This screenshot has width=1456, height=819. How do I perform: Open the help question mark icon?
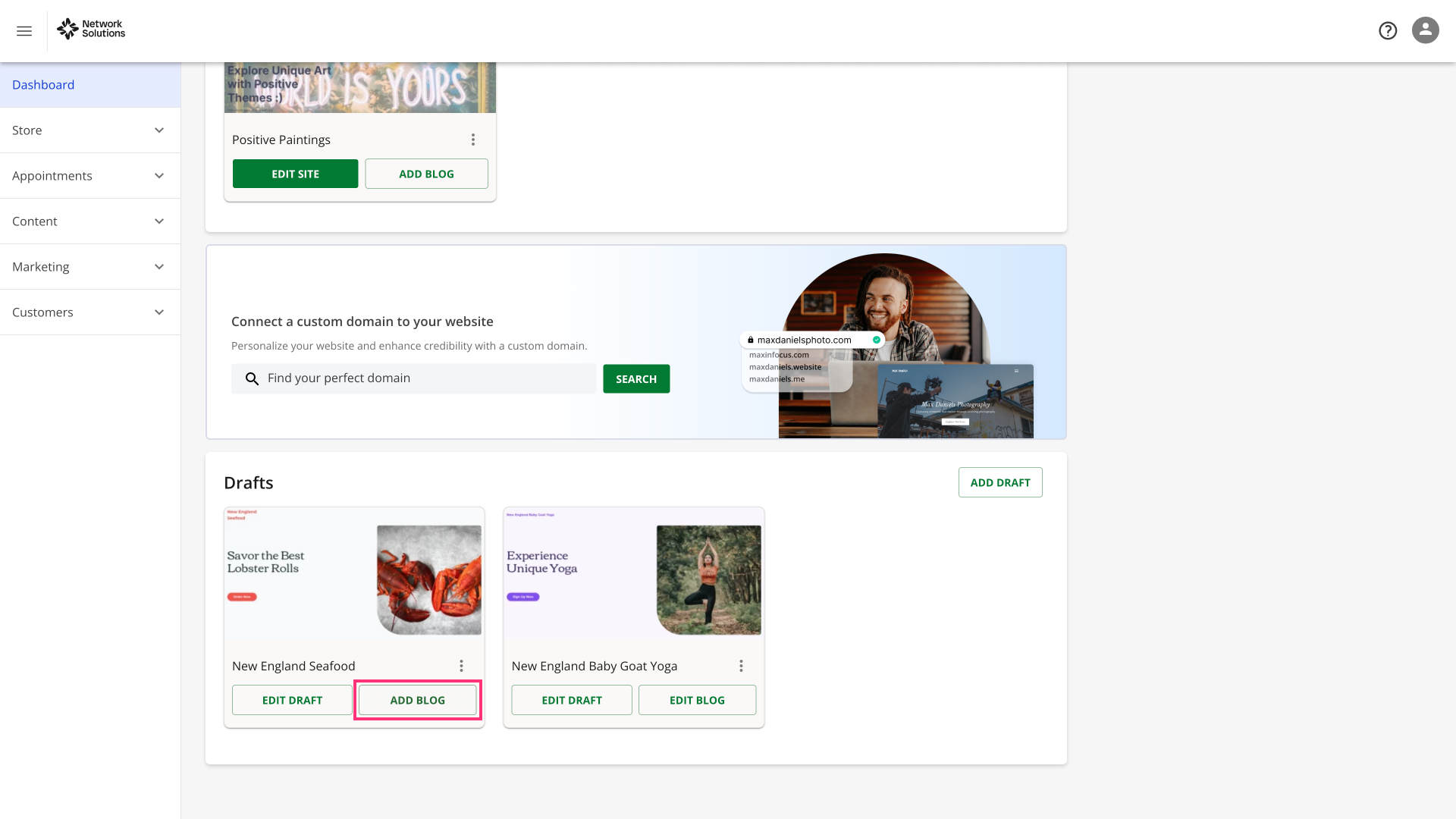point(1388,30)
